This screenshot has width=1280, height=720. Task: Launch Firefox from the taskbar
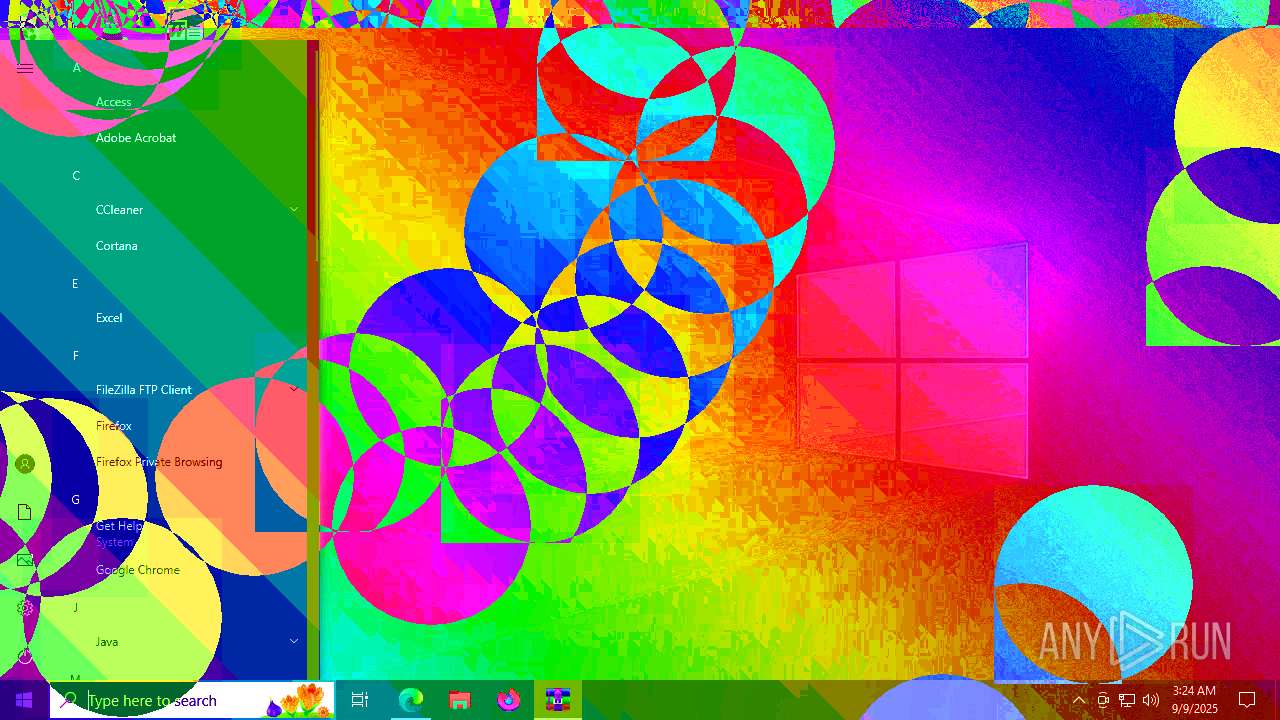click(508, 700)
